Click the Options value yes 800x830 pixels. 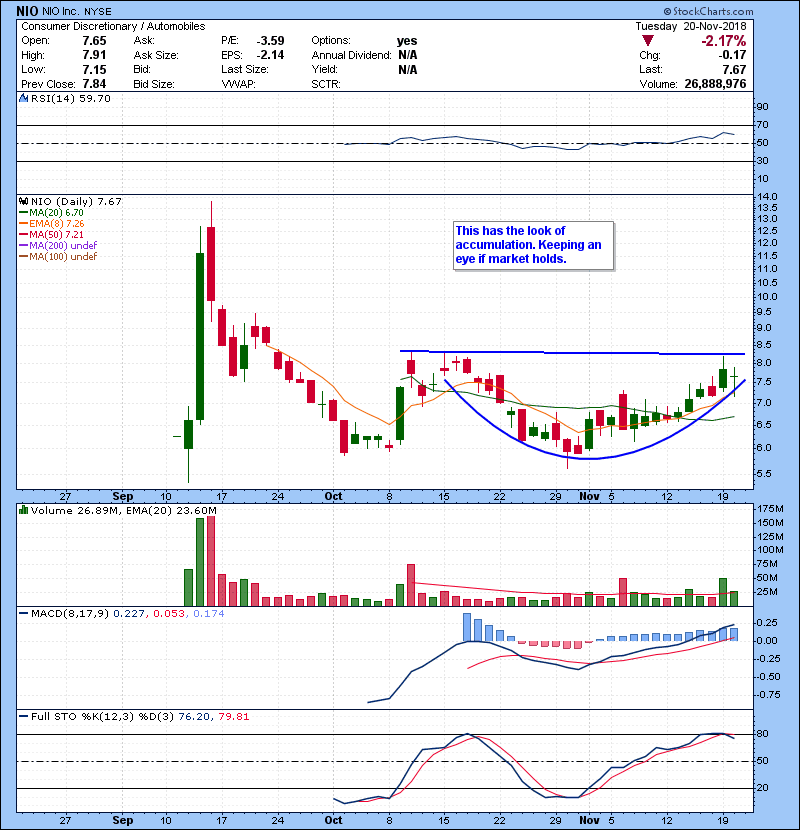click(x=407, y=41)
